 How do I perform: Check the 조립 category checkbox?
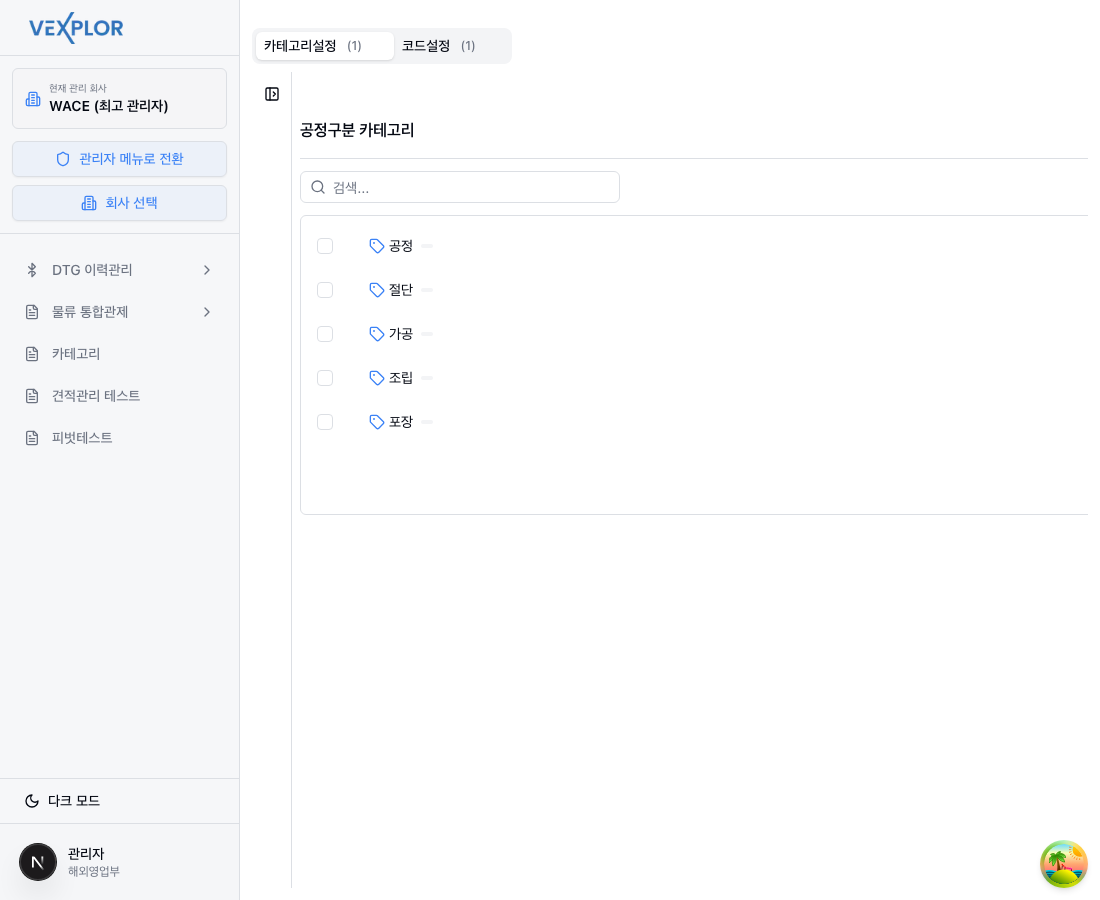coord(325,378)
